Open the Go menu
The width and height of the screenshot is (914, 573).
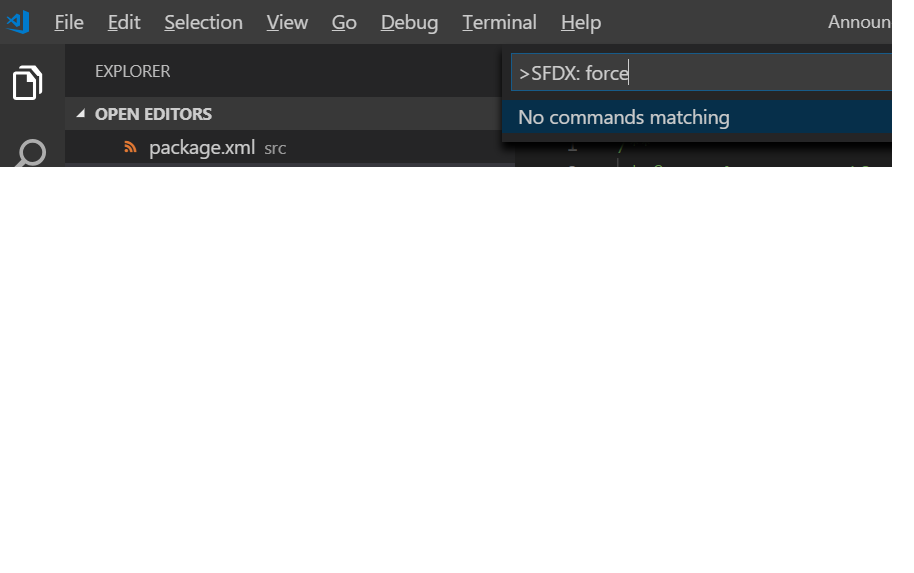(344, 22)
